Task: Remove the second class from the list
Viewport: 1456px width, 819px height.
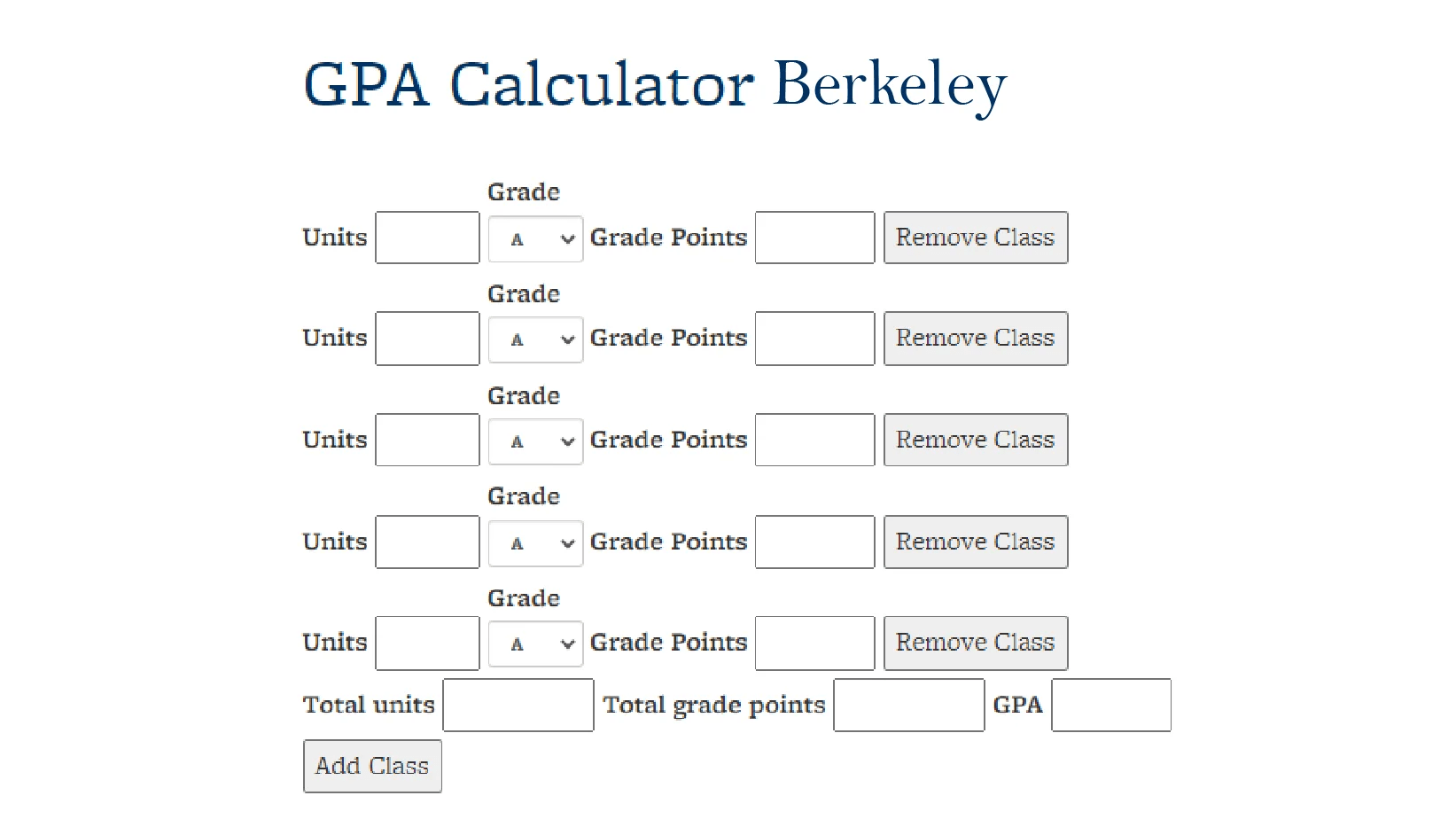Action: (x=975, y=339)
